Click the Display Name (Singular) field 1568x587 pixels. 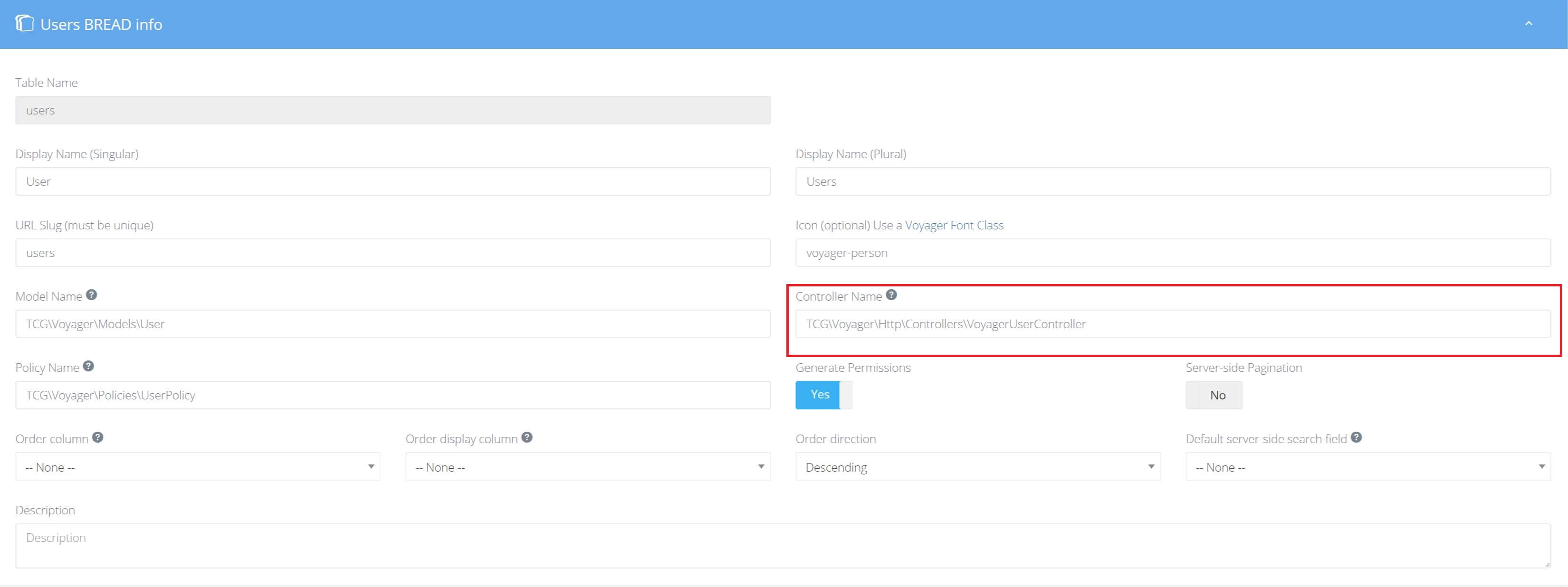click(x=392, y=181)
